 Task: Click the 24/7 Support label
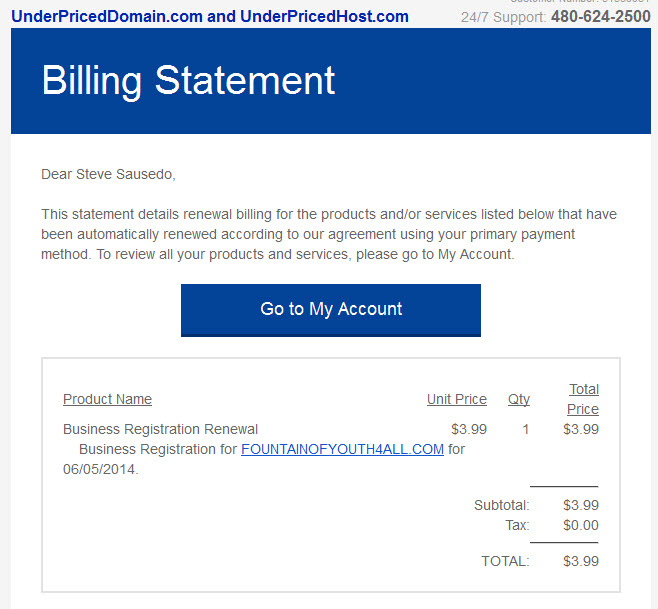point(504,17)
